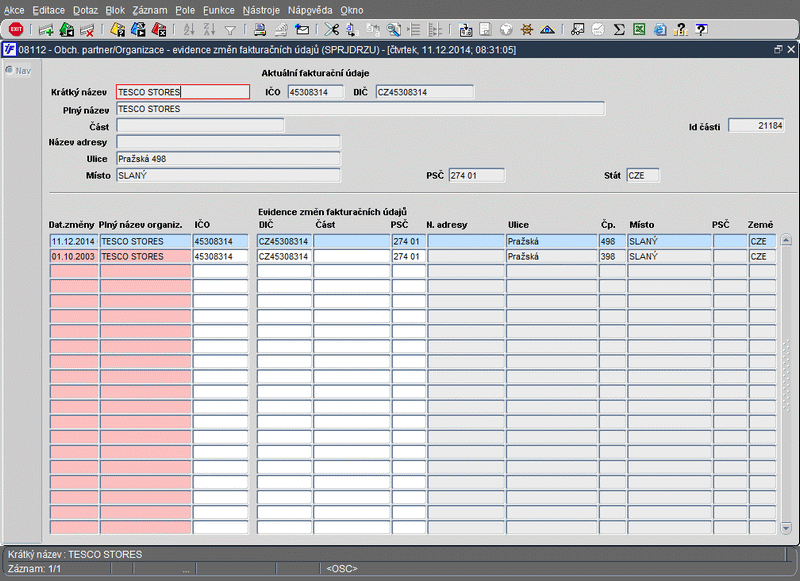Click the blue-topped question mark help icon
This screenshot has height=581, width=800.
point(702,30)
